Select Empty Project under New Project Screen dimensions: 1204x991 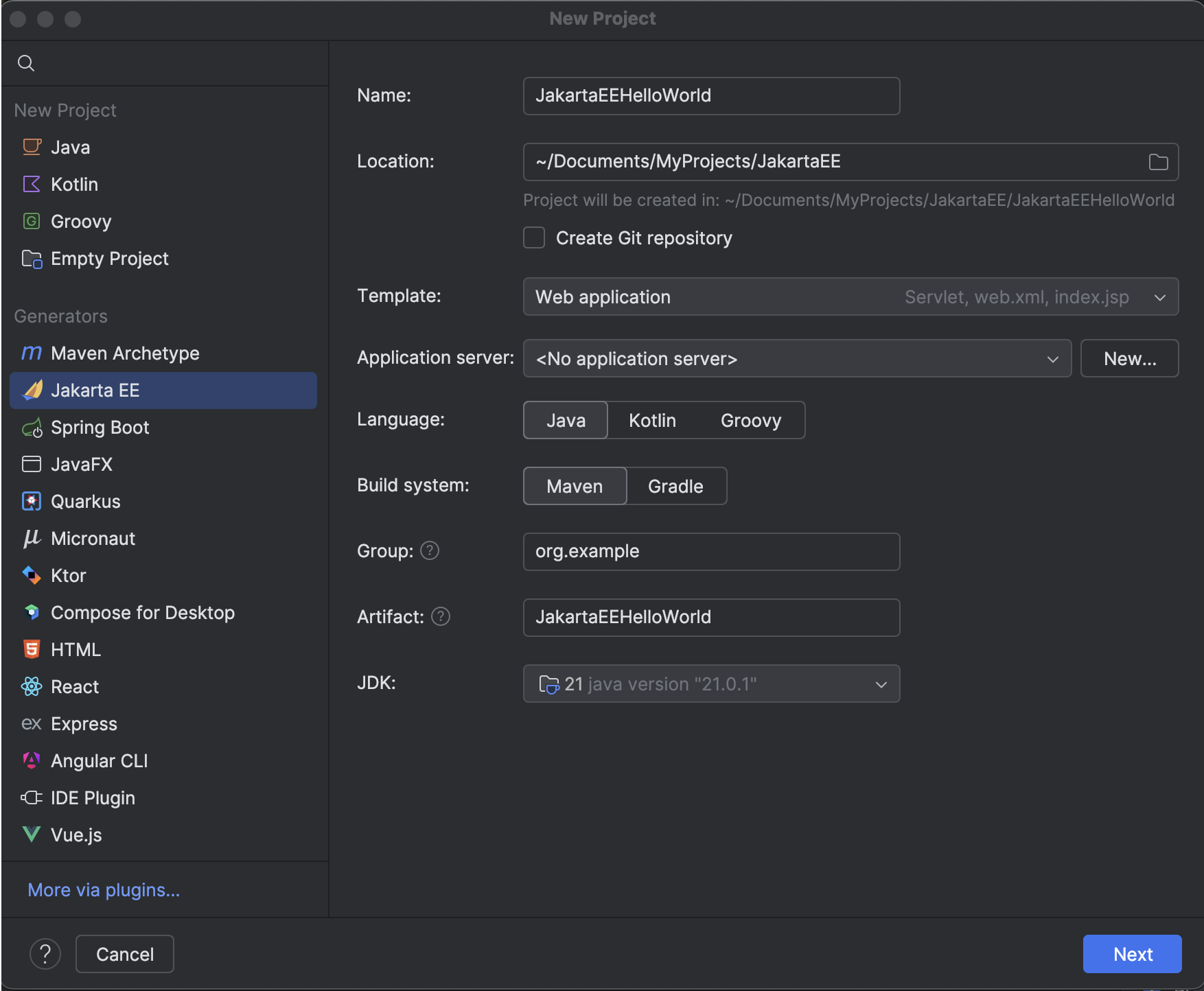[x=110, y=259]
